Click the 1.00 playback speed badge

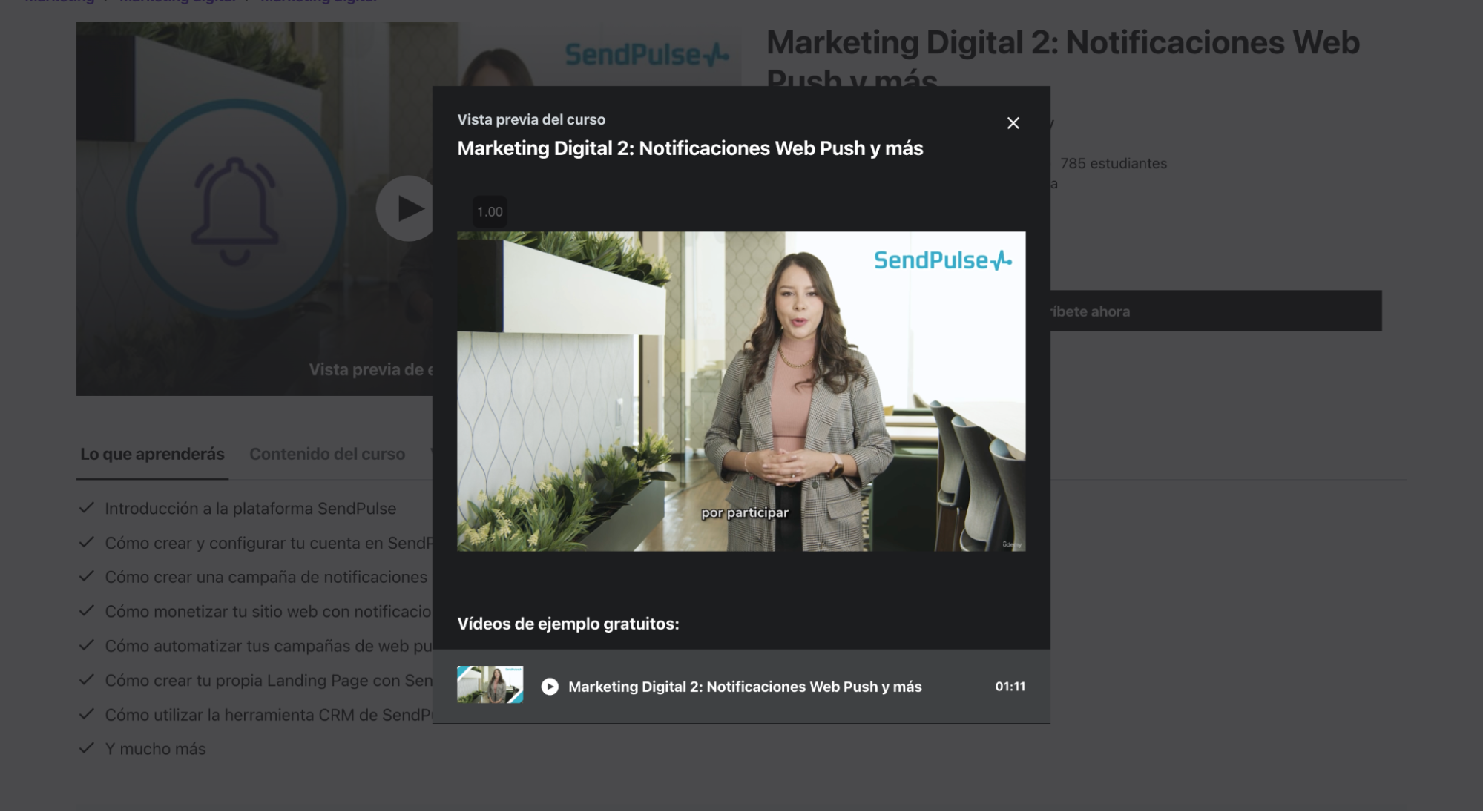click(490, 212)
